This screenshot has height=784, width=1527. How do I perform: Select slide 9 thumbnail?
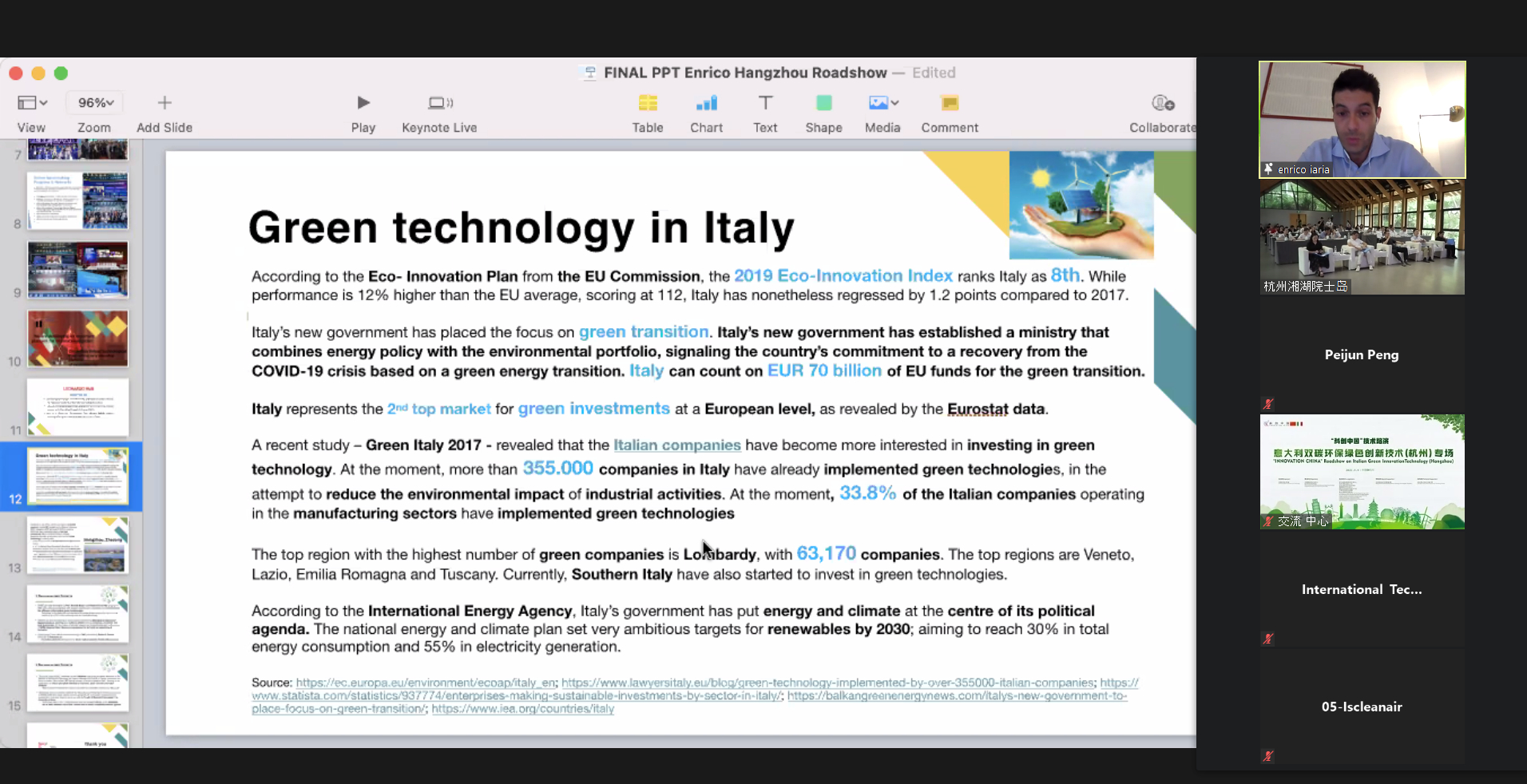tap(78, 270)
